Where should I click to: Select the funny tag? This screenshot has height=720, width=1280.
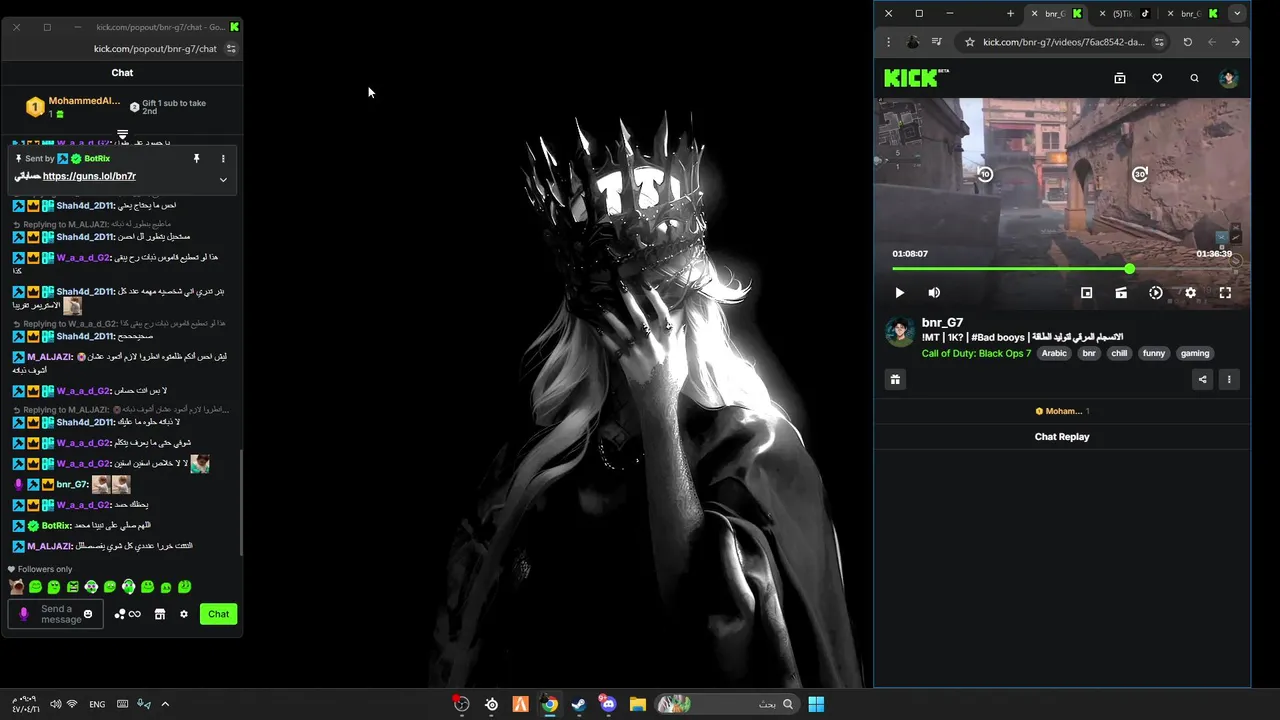(x=1154, y=353)
